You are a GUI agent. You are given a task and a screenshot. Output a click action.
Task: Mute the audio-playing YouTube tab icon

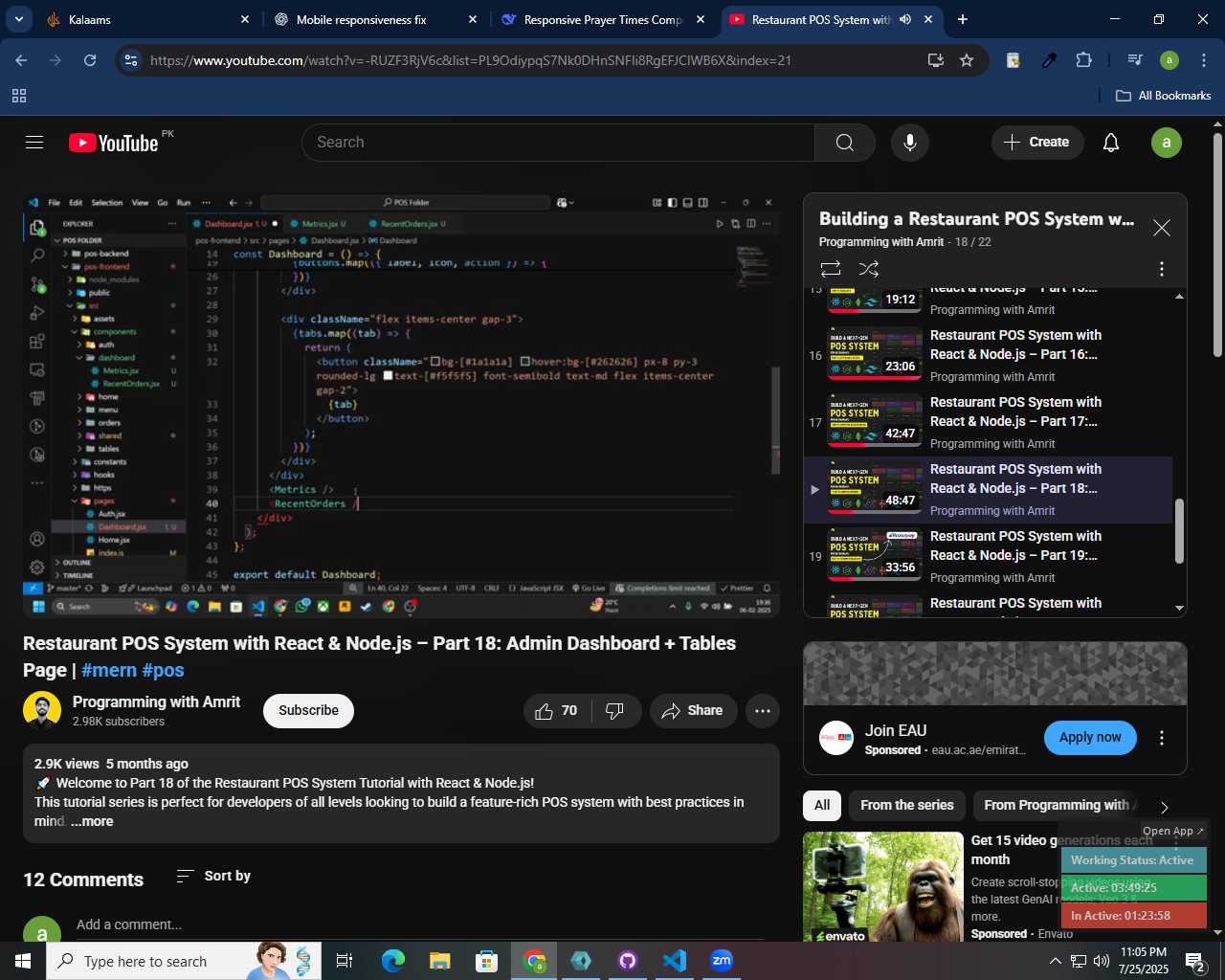pos(905,19)
